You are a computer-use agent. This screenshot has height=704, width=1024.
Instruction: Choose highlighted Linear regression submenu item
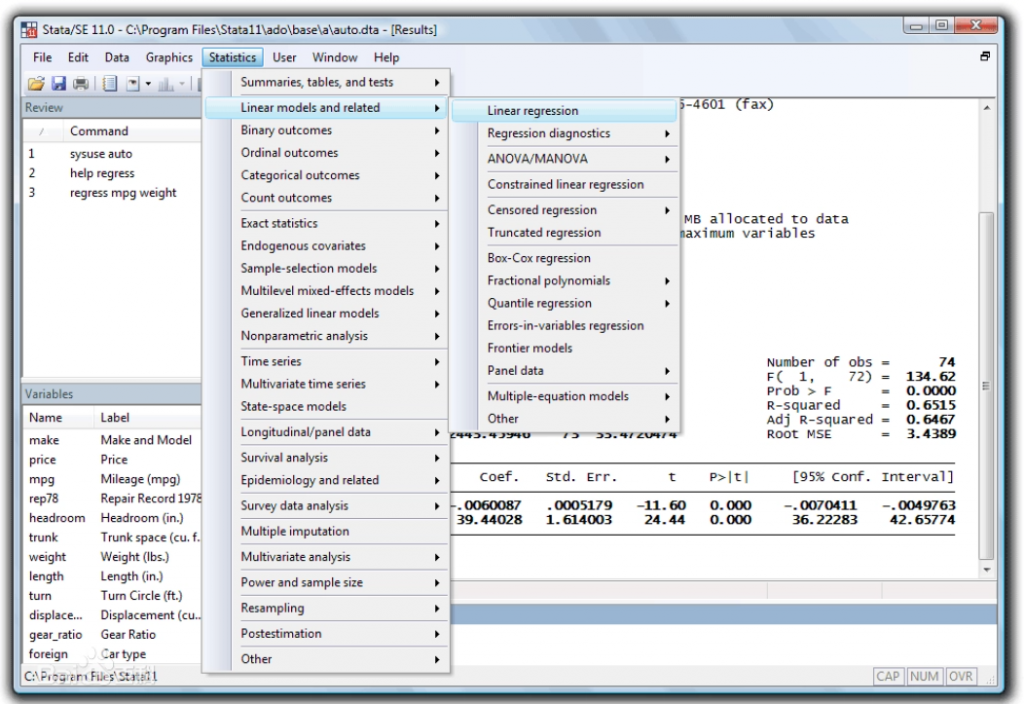564,111
